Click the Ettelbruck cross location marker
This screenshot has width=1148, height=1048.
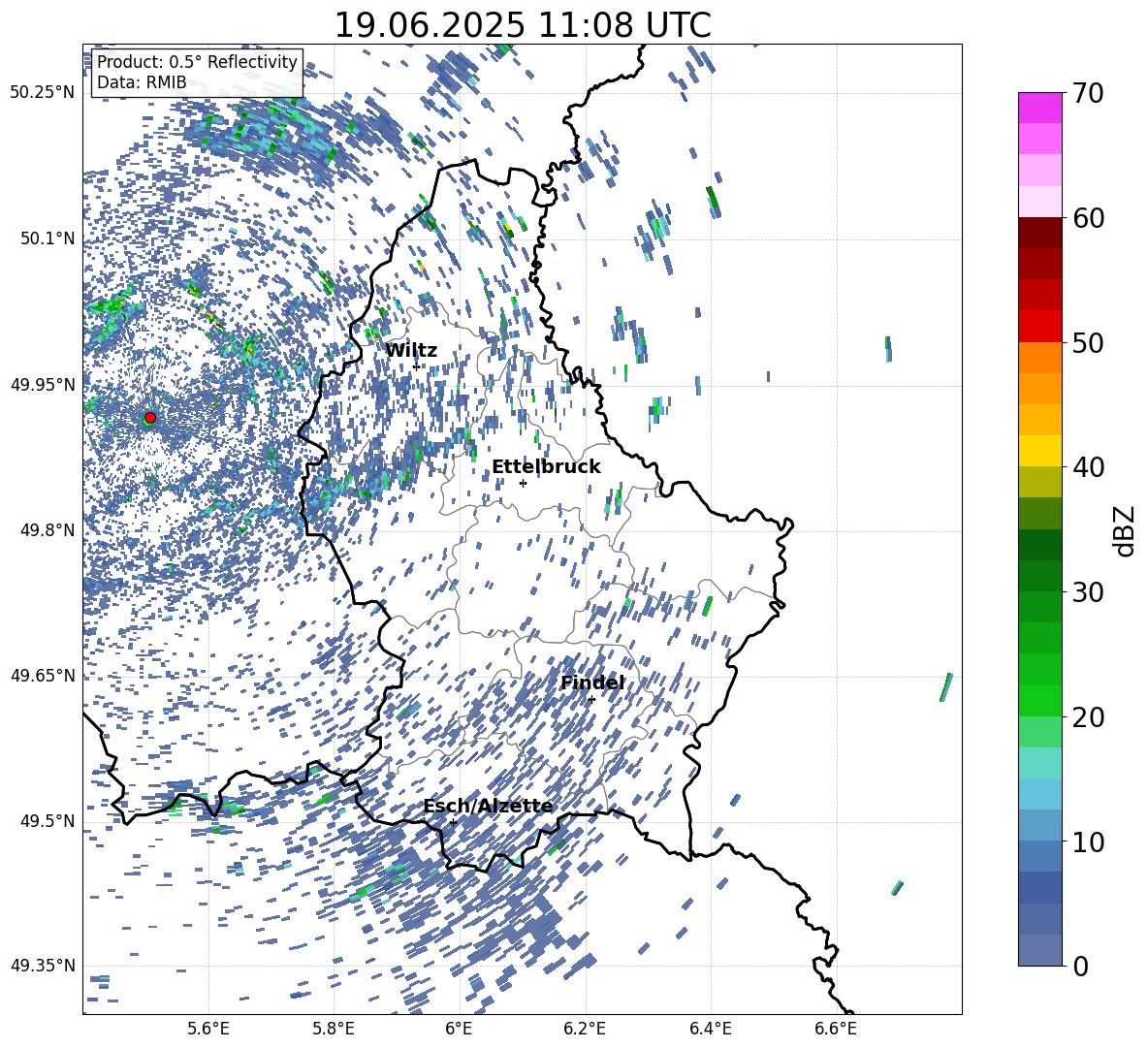[x=523, y=483]
